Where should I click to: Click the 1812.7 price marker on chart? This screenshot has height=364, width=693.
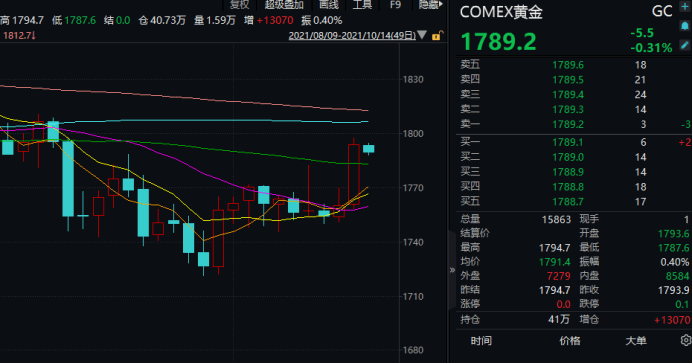tap(19, 35)
